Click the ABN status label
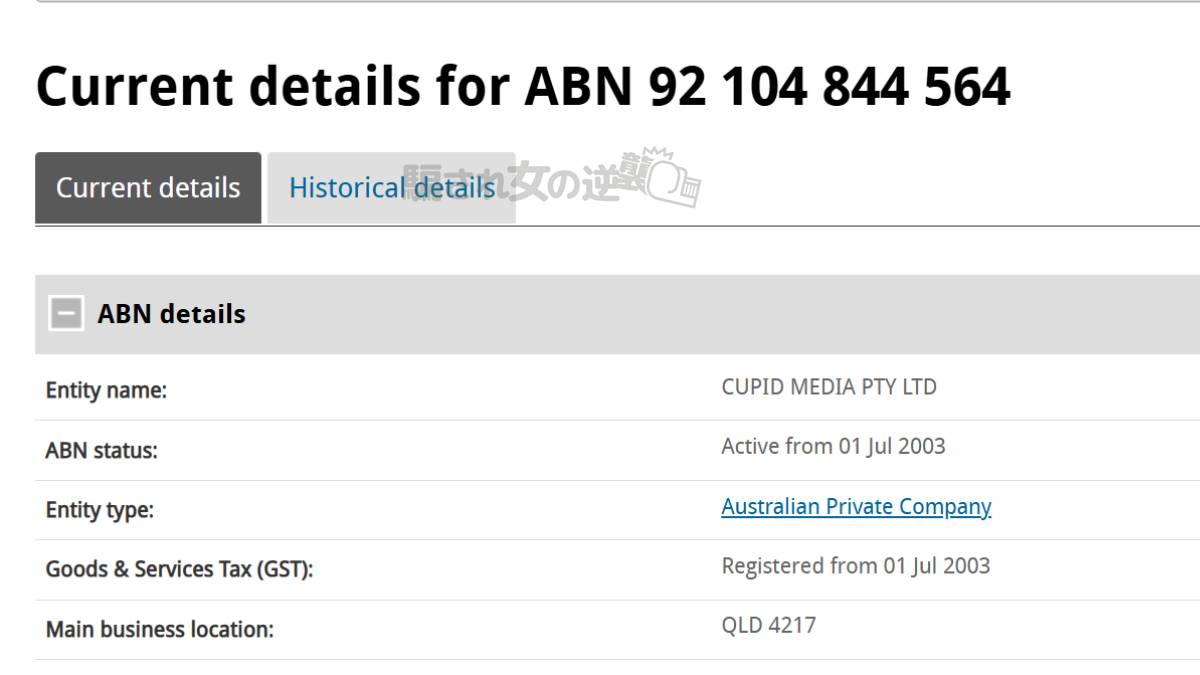The height and width of the screenshot is (675, 1200). pos(102,451)
